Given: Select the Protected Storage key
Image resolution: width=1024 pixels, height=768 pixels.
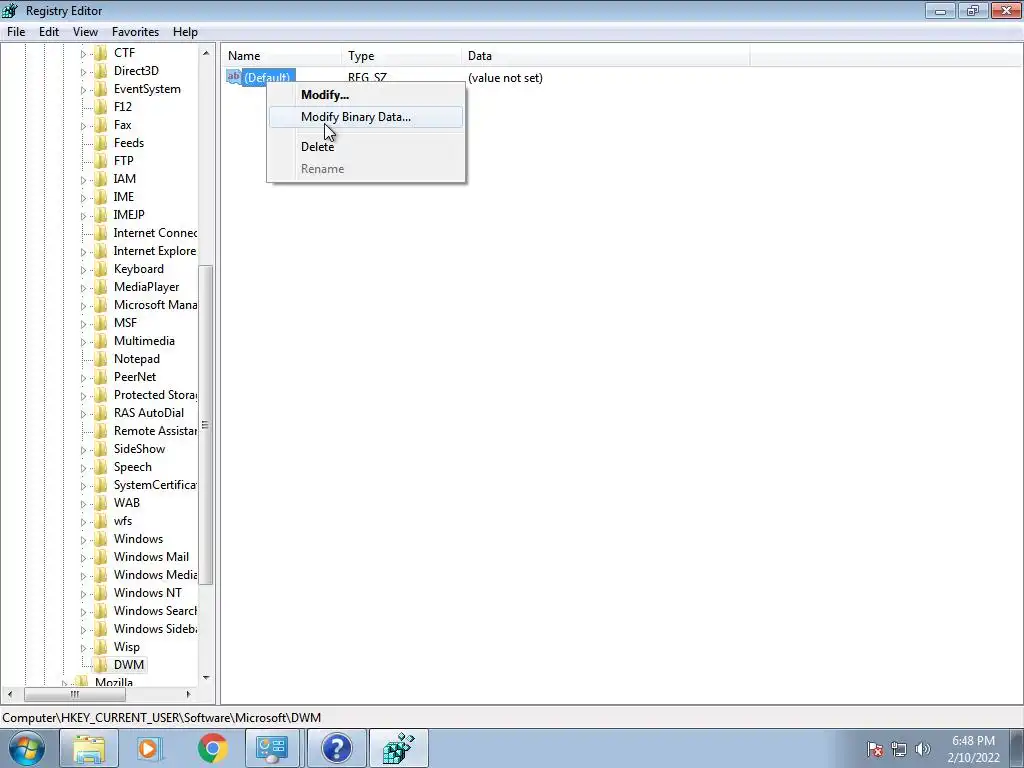Looking at the screenshot, I should pyautogui.click(x=155, y=395).
